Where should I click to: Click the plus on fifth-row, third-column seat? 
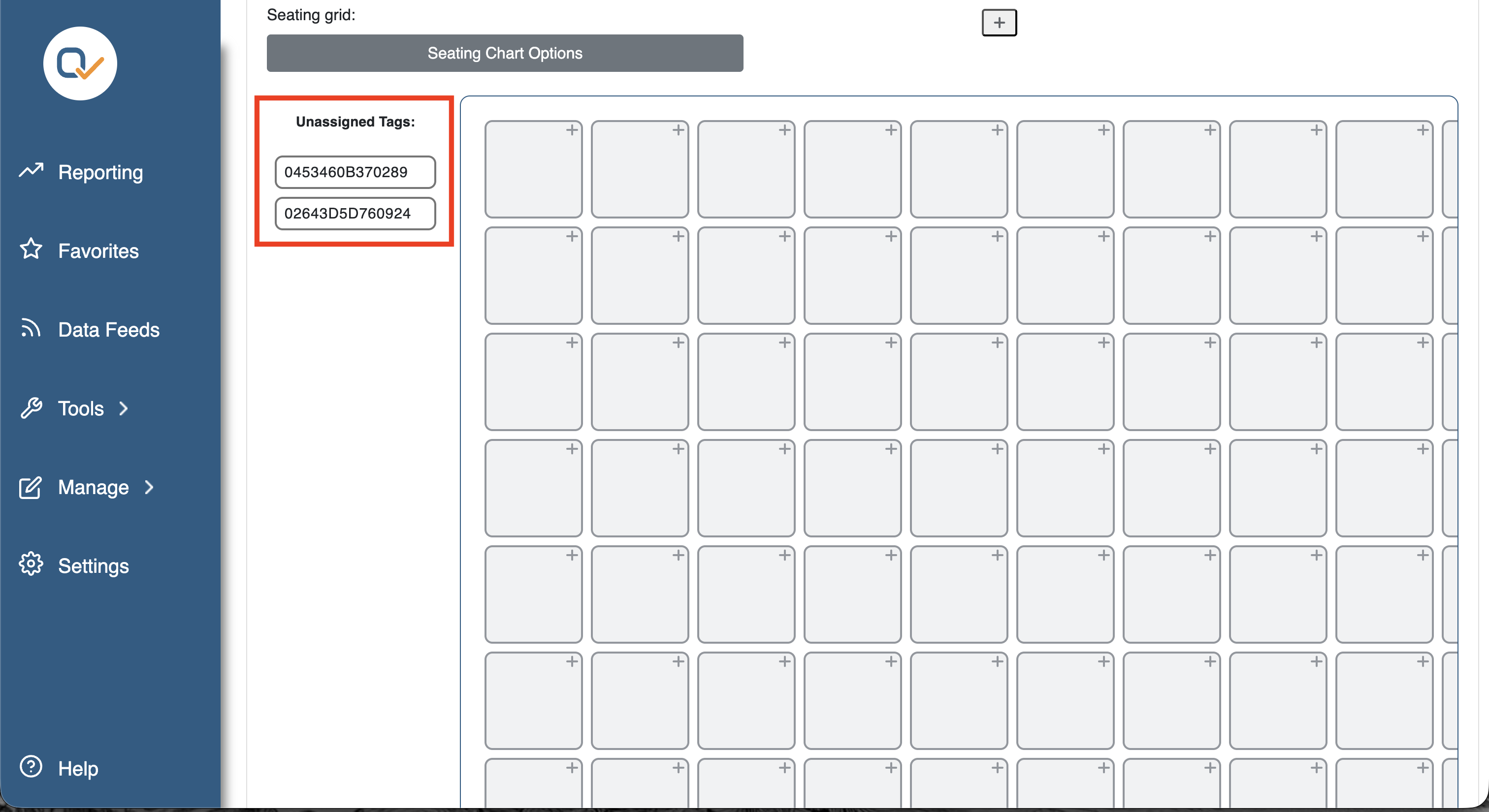784,555
